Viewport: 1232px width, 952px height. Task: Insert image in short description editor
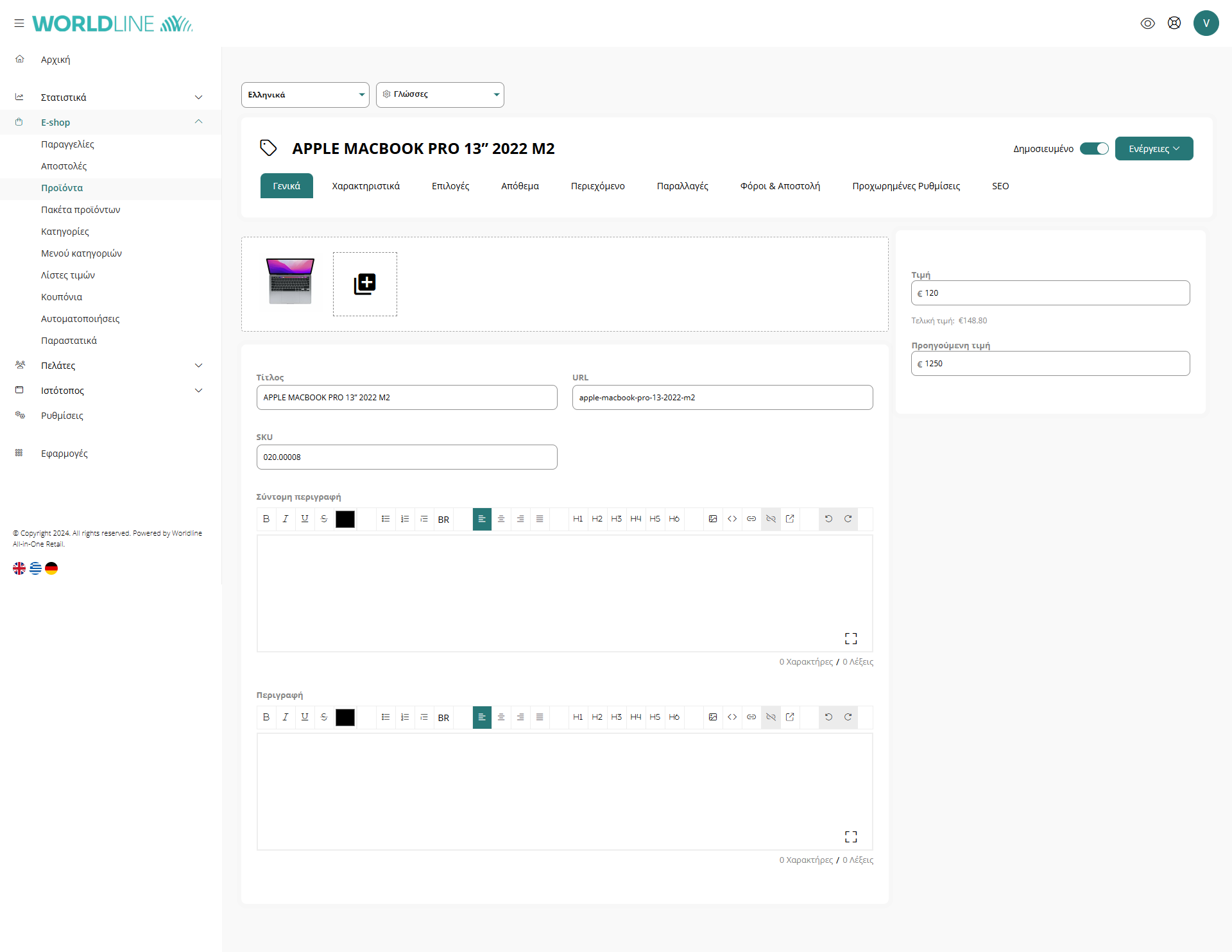pyautogui.click(x=713, y=519)
